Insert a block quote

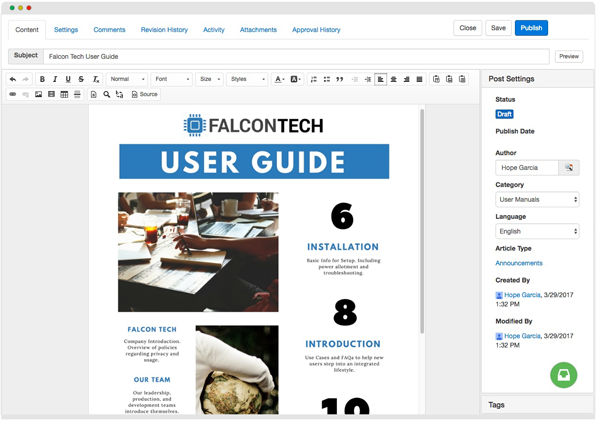[x=339, y=79]
